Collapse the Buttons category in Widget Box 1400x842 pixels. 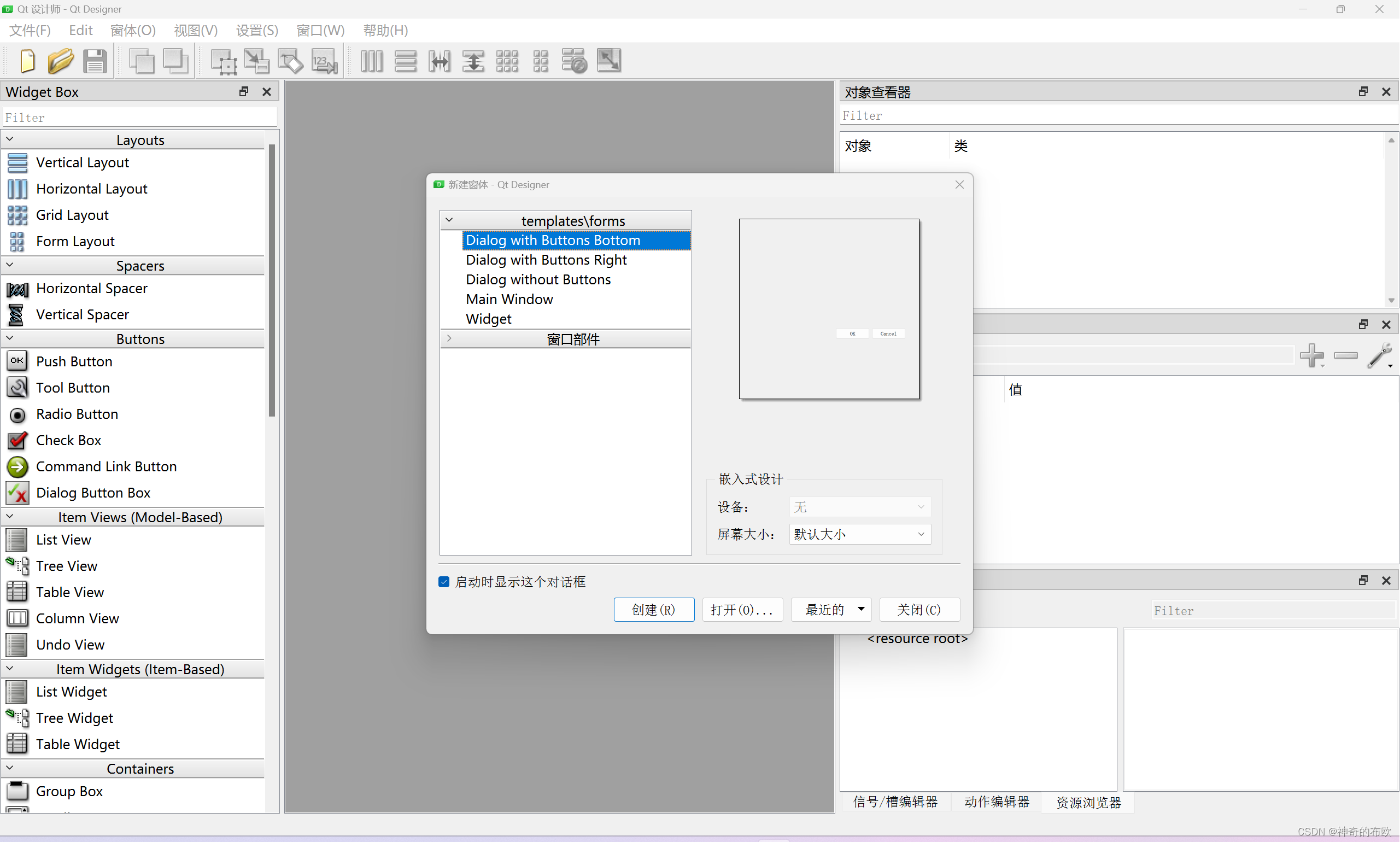click(x=10, y=337)
